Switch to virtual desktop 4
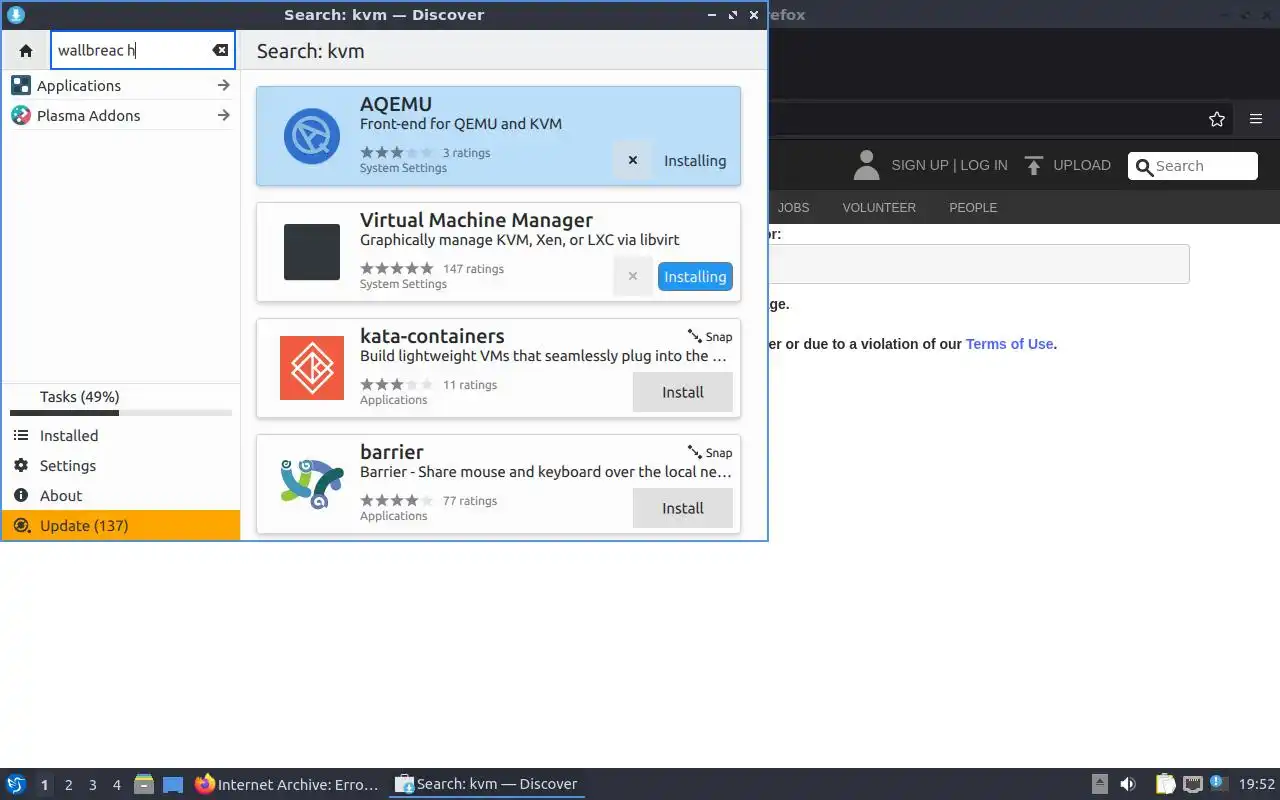The width and height of the screenshot is (1280, 800). click(x=116, y=785)
